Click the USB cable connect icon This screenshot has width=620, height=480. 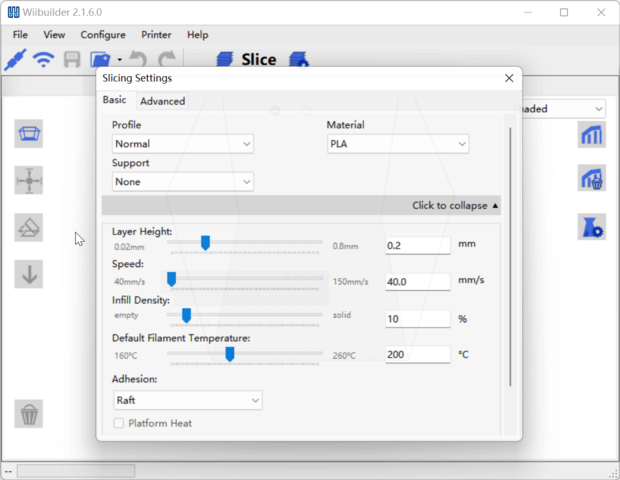coord(15,60)
